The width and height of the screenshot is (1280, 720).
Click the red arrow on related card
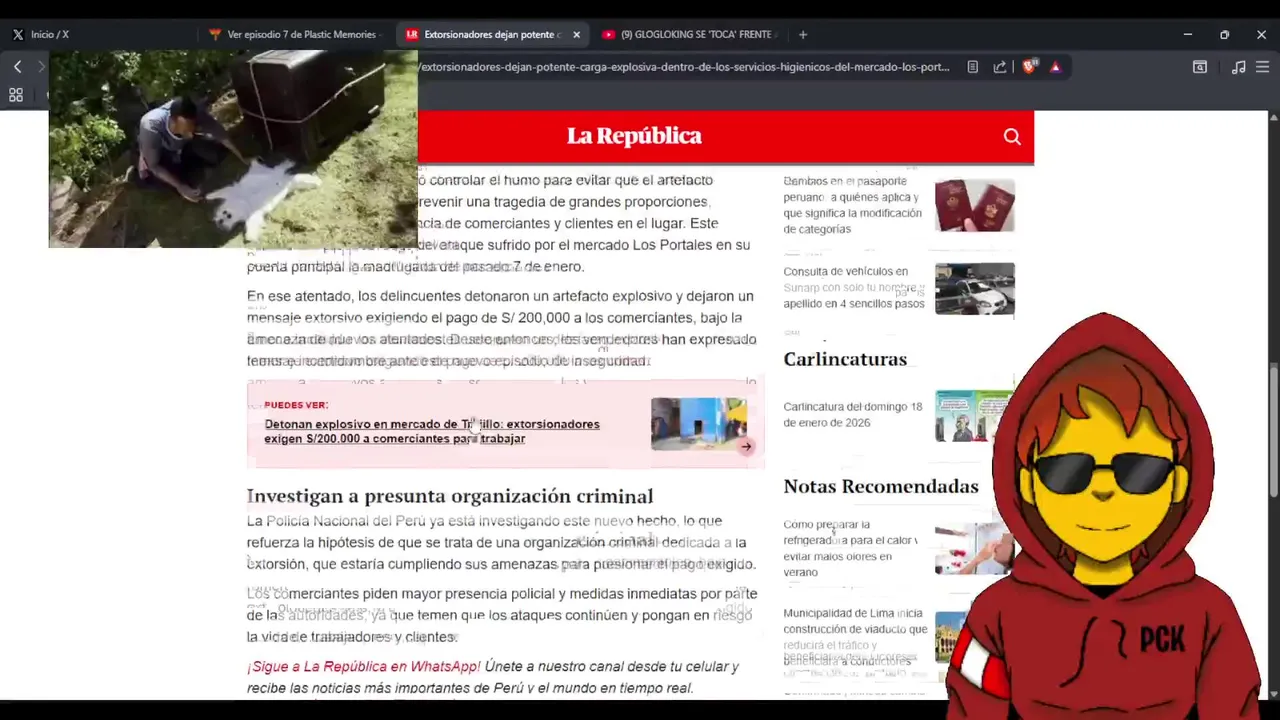(x=746, y=447)
